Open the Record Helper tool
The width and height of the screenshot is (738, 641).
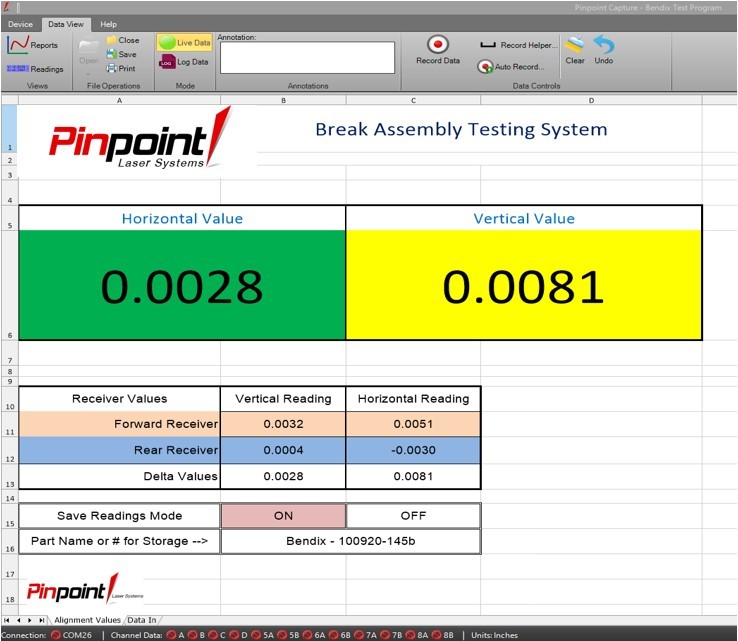tap(518, 45)
